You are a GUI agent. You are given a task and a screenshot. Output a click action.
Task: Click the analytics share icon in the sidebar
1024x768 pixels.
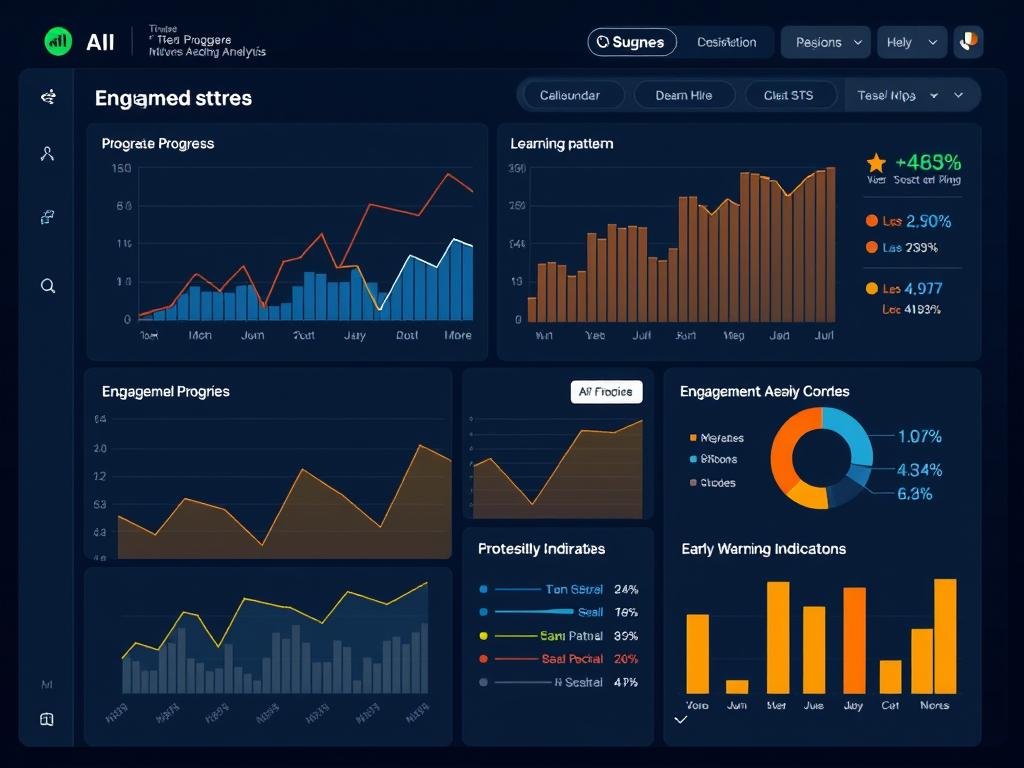point(47,96)
